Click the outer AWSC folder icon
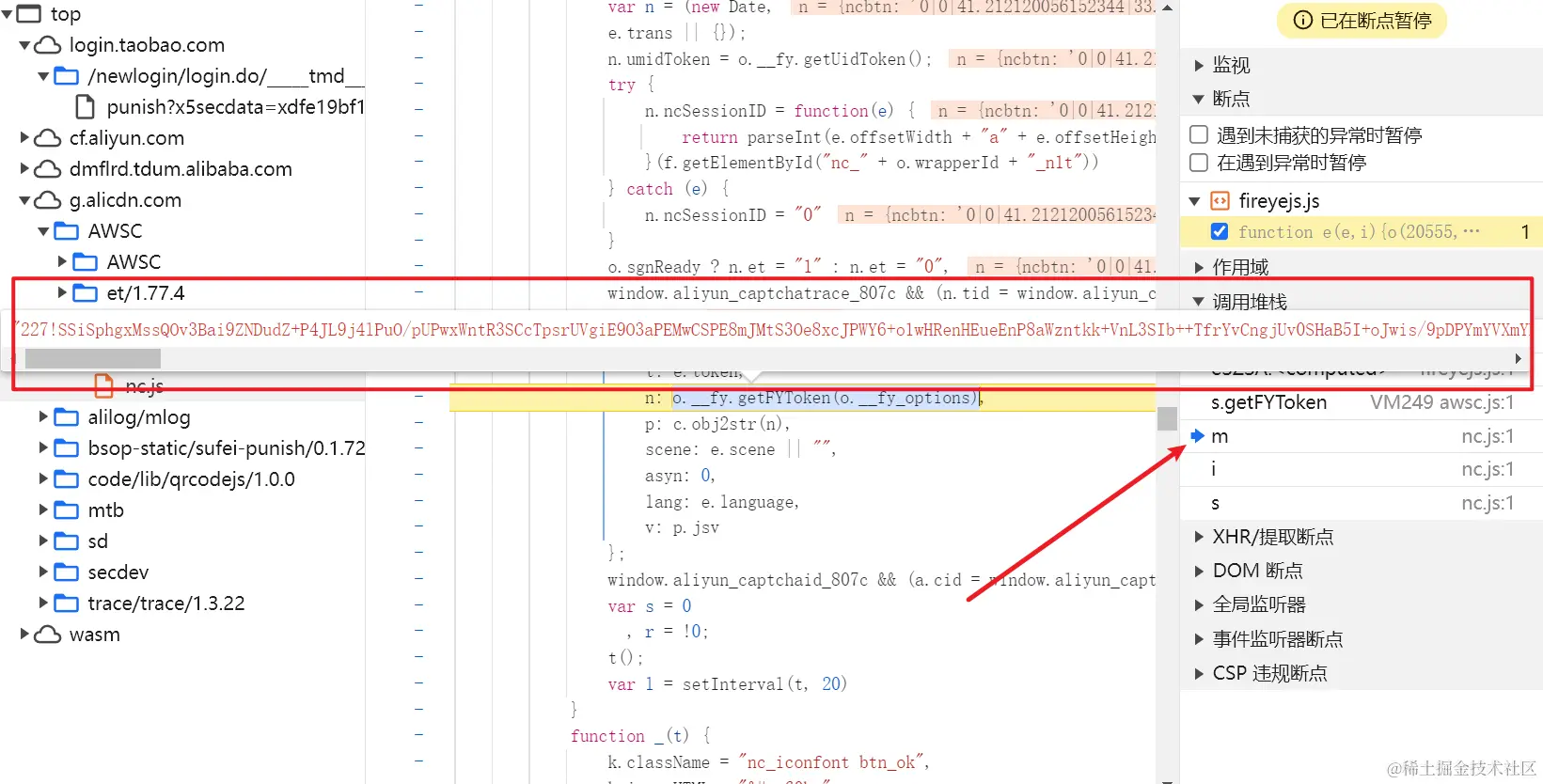This screenshot has width=1543, height=784. 67,231
